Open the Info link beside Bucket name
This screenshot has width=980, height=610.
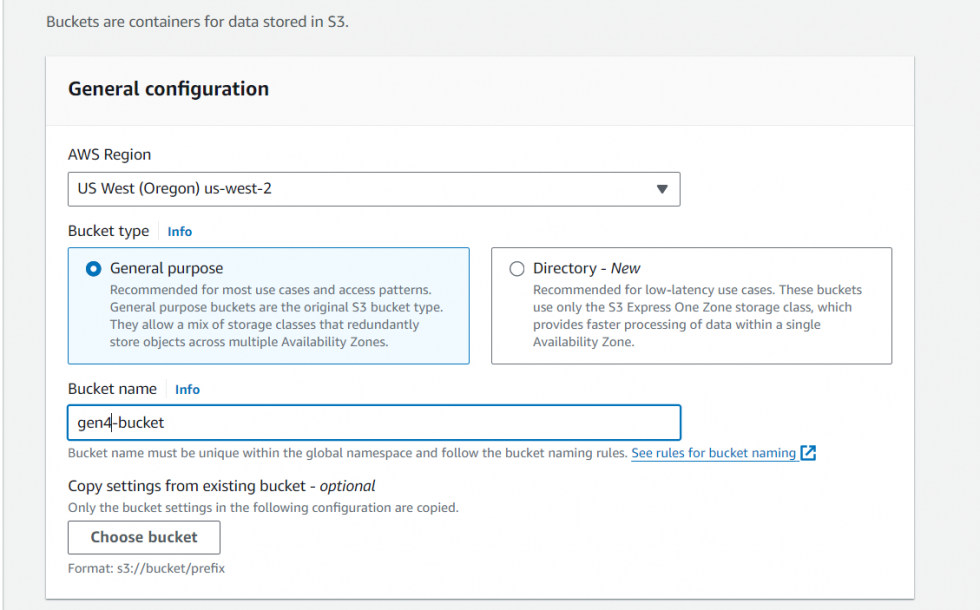(x=187, y=389)
